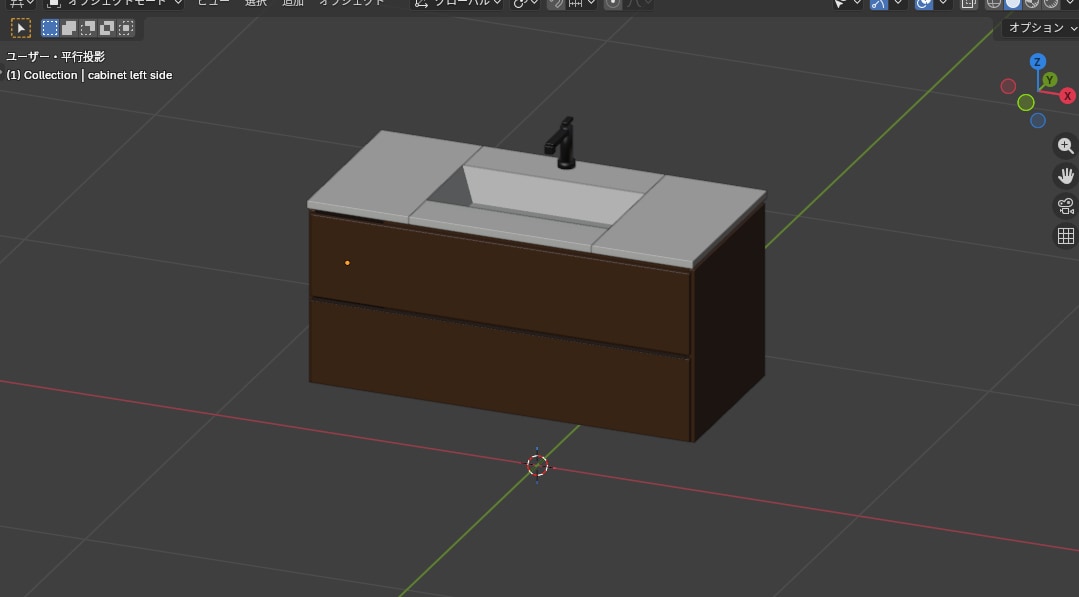Click the negative Y axis gizmo circle
The height and width of the screenshot is (597, 1079).
1026,102
